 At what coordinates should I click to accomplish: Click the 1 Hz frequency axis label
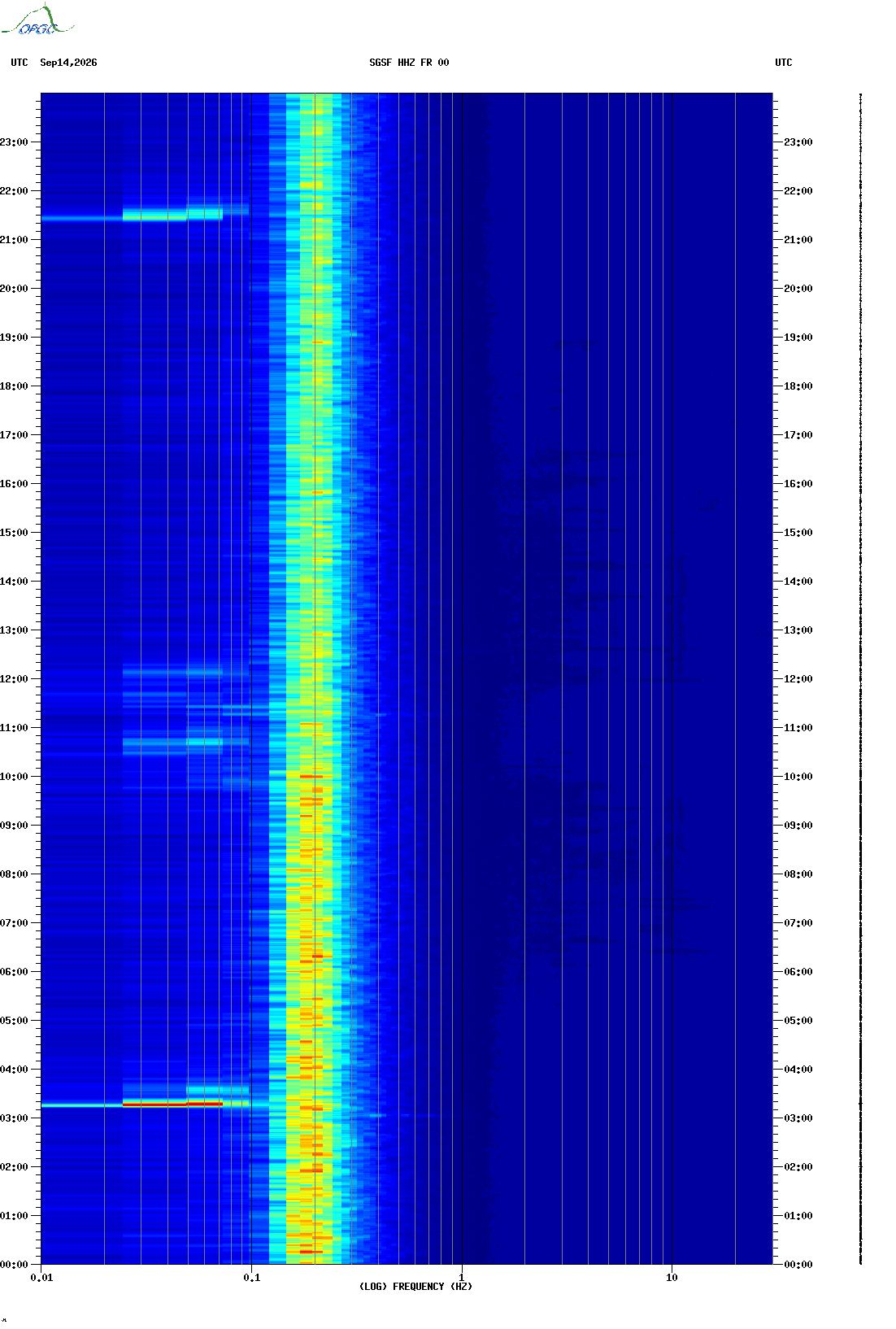tap(462, 1278)
